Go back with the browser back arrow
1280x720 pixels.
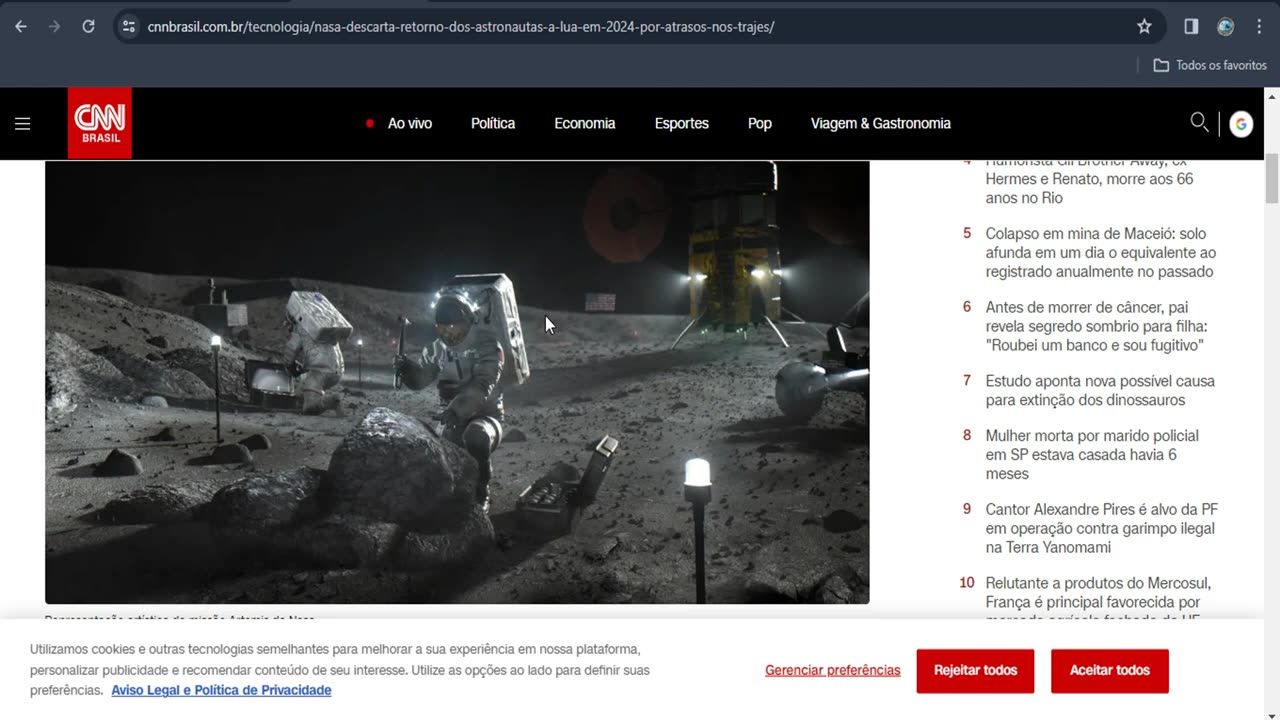21,27
